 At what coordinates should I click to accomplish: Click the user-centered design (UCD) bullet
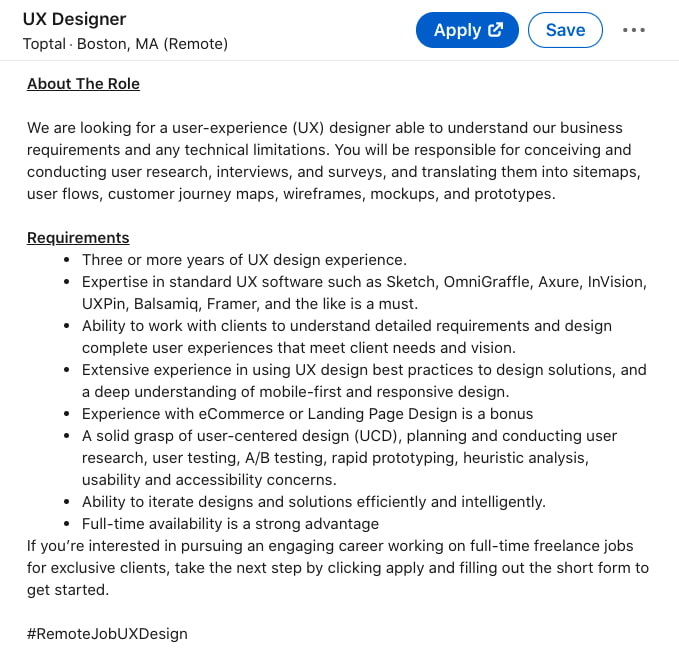(349, 457)
